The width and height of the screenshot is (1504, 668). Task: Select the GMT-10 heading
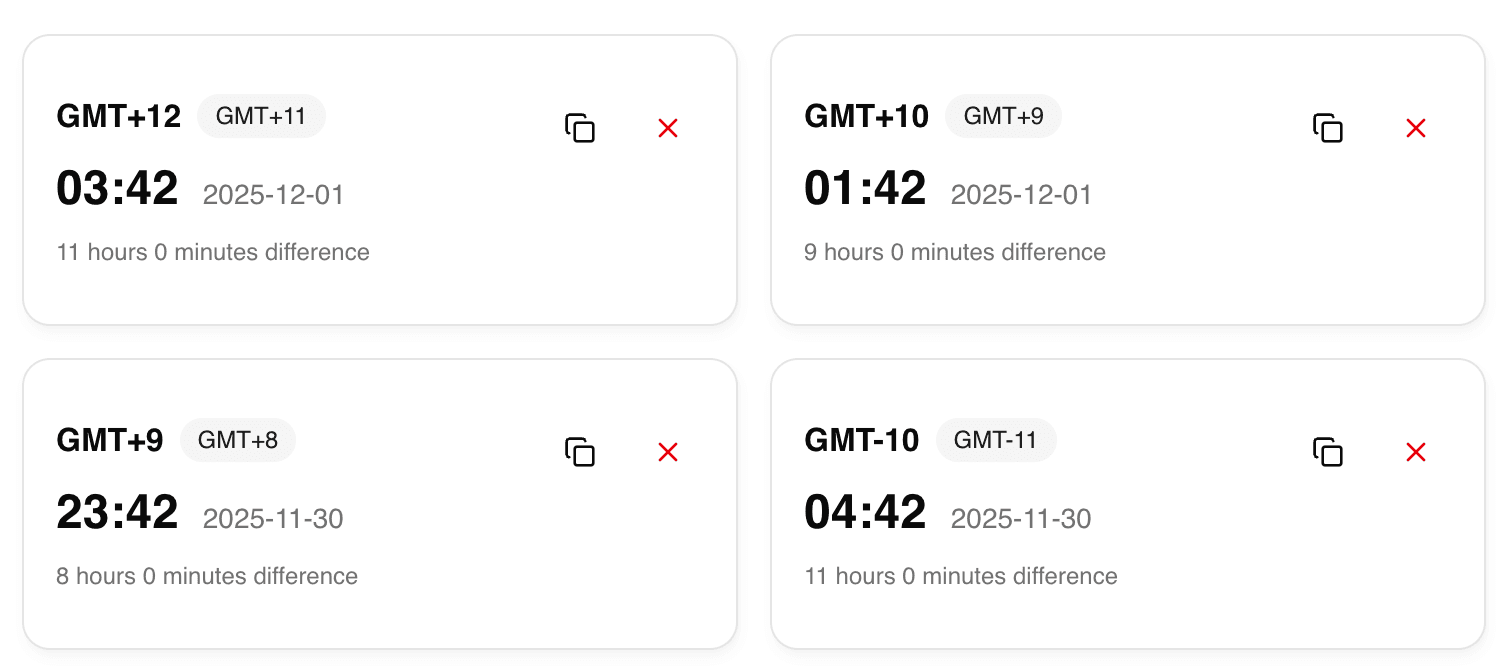coord(862,441)
